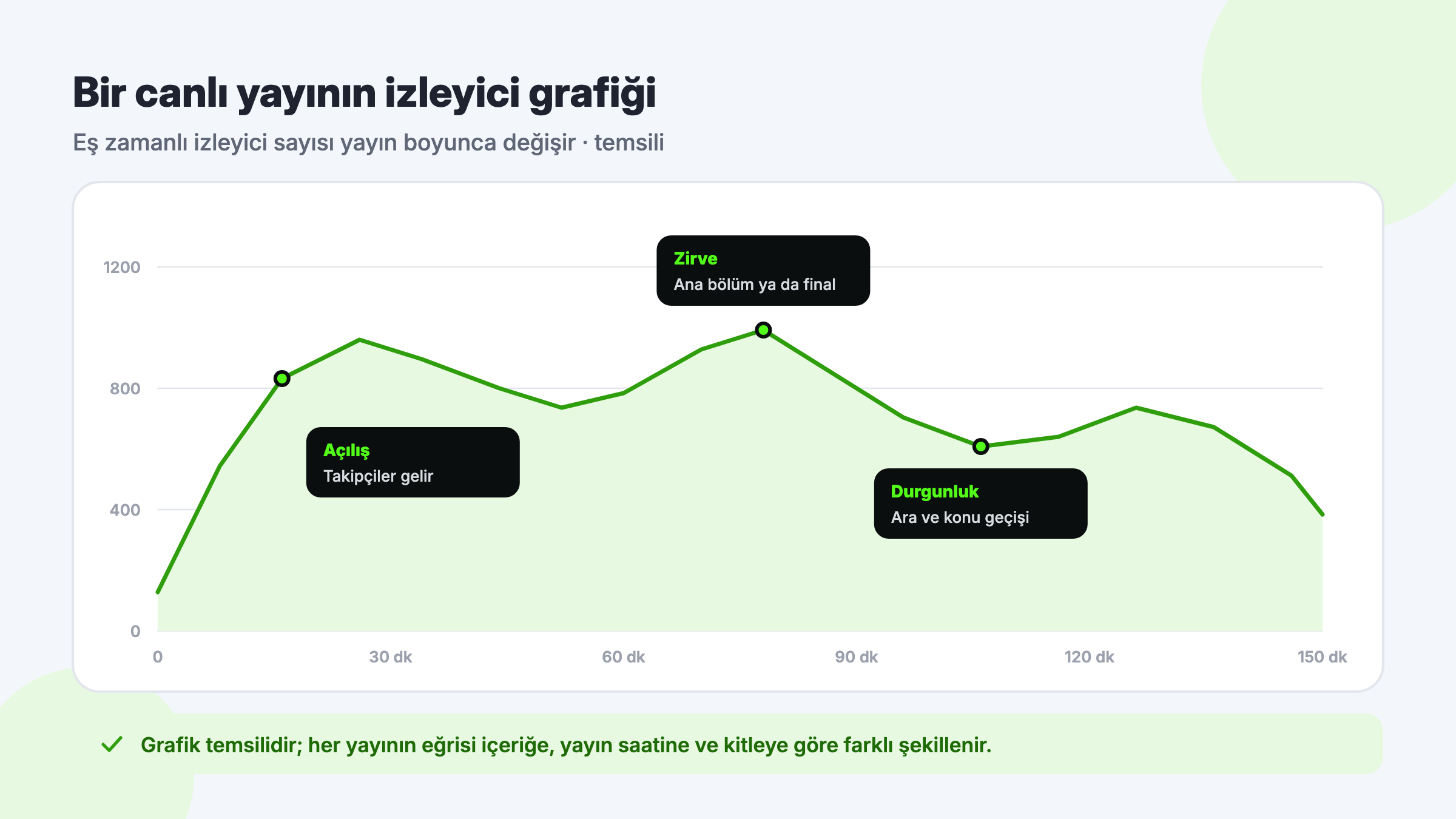1456x819 pixels.
Task: Click the '1200' y-axis label
Action: 121,267
